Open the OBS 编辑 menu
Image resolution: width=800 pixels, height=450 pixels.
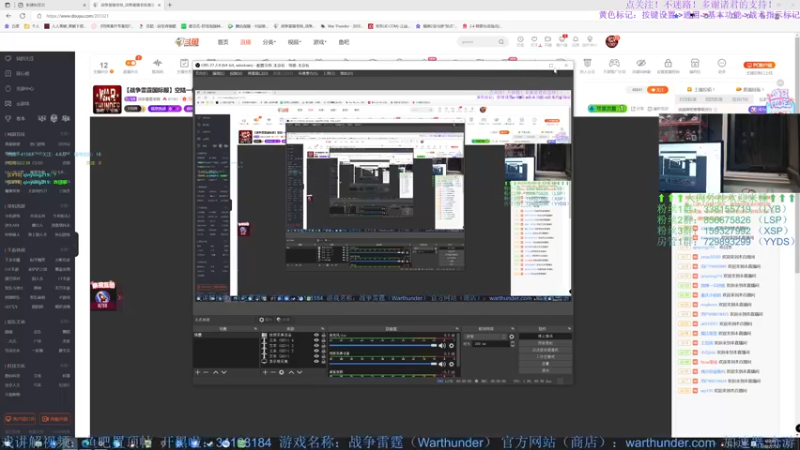click(x=218, y=73)
